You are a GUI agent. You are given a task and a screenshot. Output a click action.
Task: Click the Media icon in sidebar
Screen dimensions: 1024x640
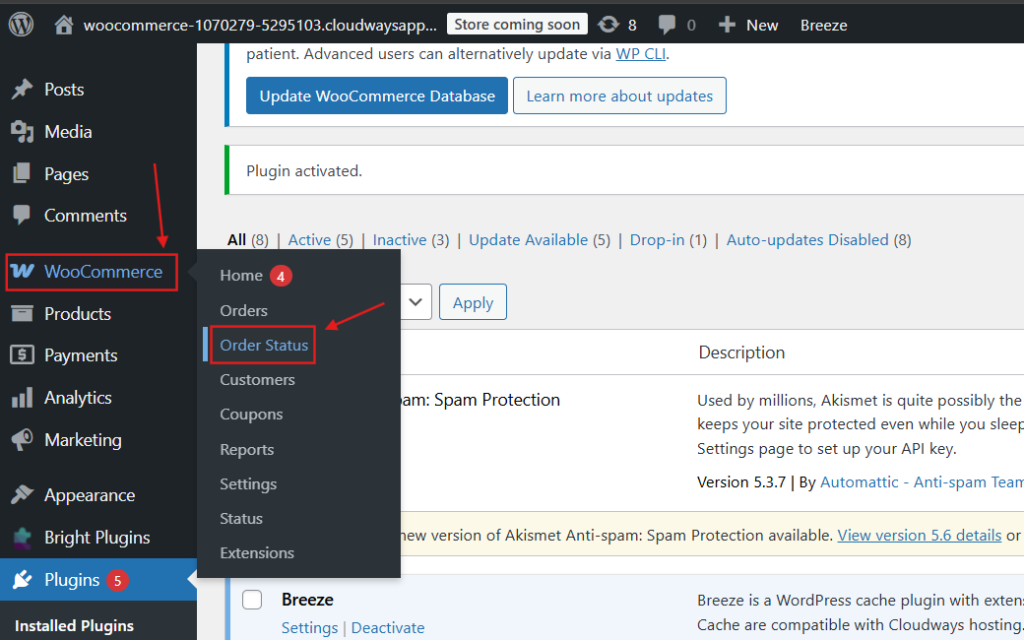(x=22, y=132)
